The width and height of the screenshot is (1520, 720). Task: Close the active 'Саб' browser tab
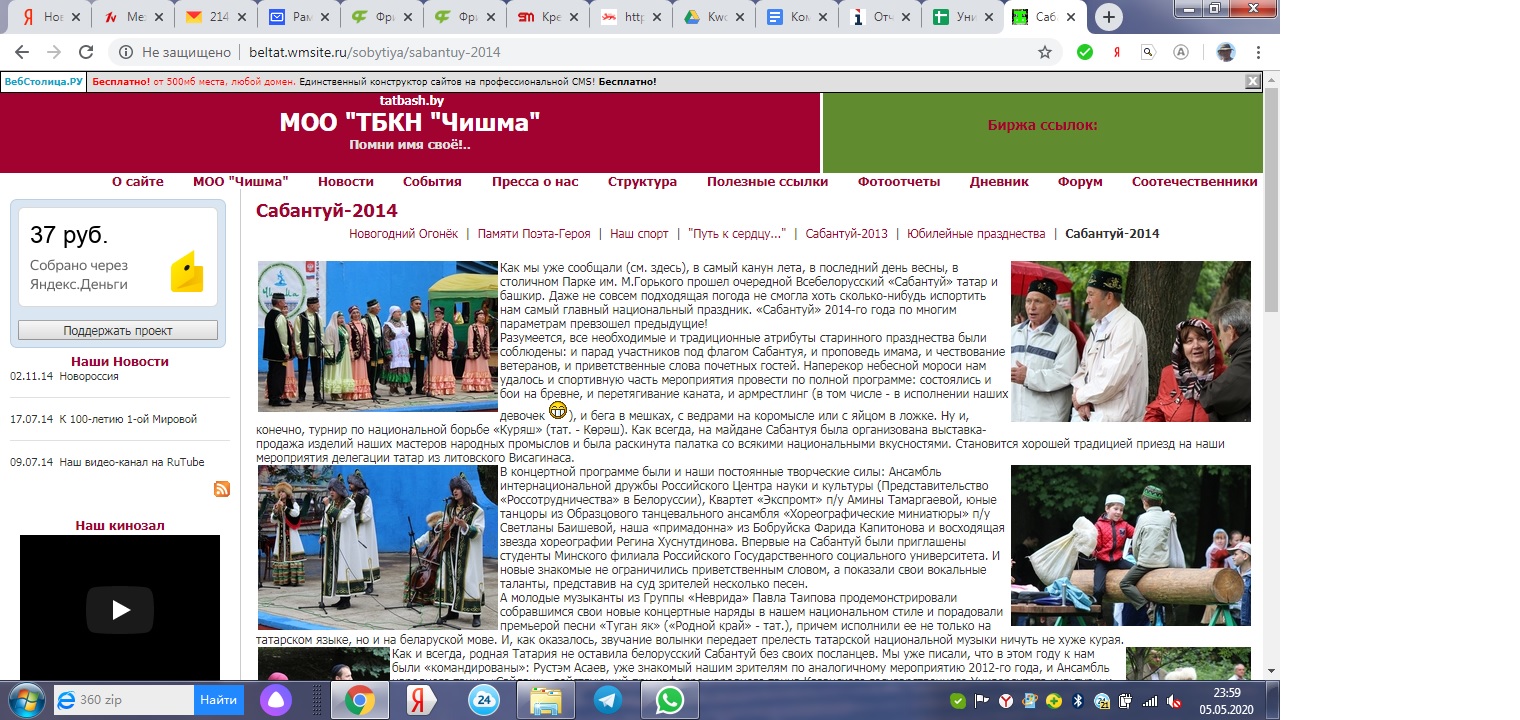click(1070, 17)
